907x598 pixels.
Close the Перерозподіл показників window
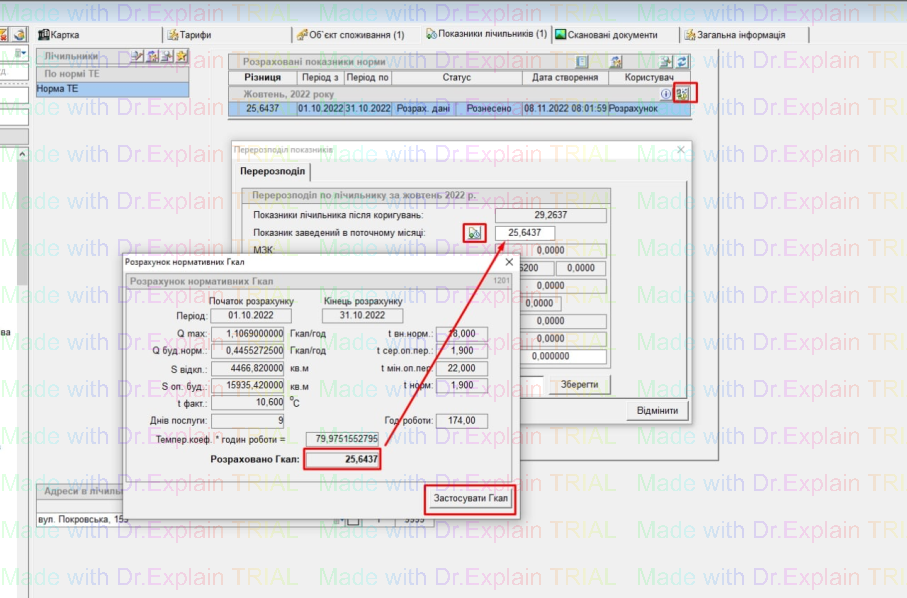click(x=681, y=149)
